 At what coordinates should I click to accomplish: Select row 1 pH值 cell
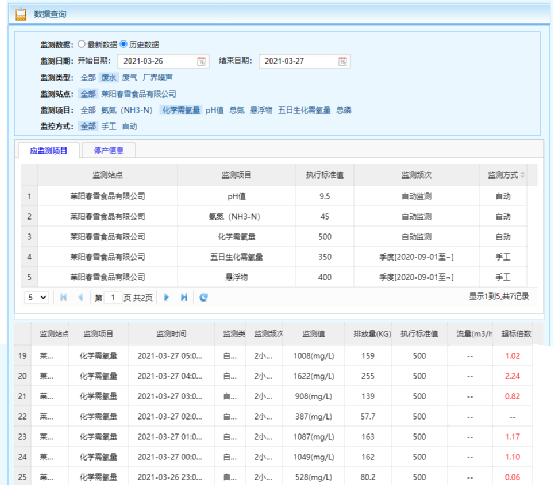point(236,196)
